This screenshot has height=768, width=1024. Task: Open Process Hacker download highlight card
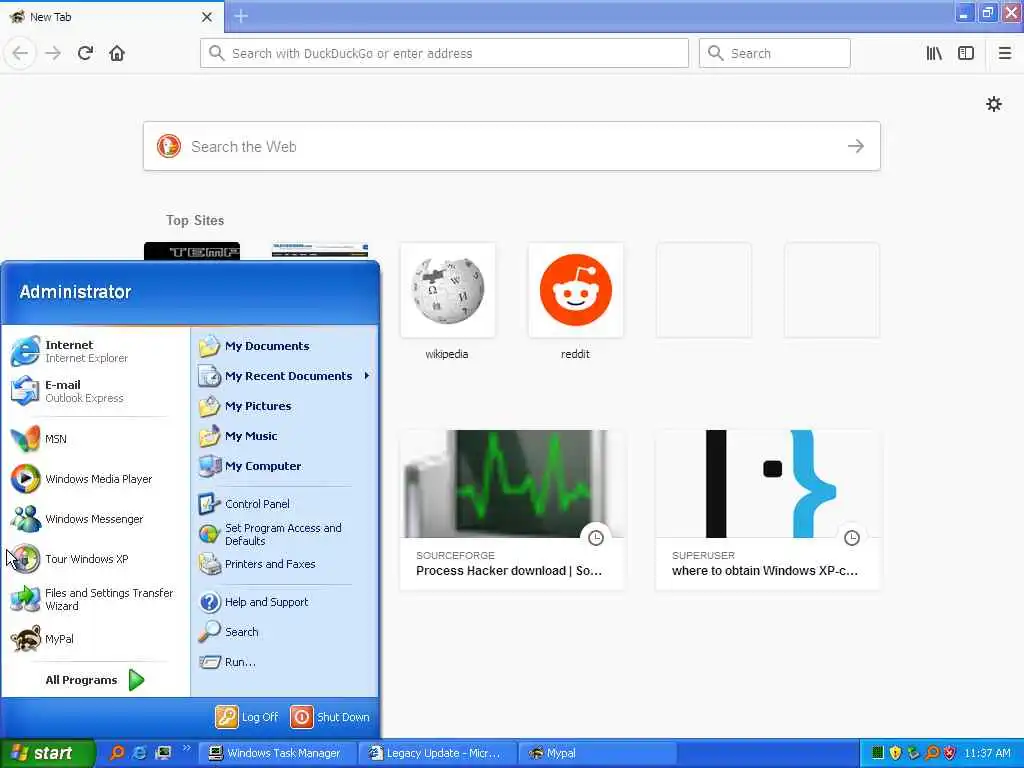pyautogui.click(x=511, y=509)
